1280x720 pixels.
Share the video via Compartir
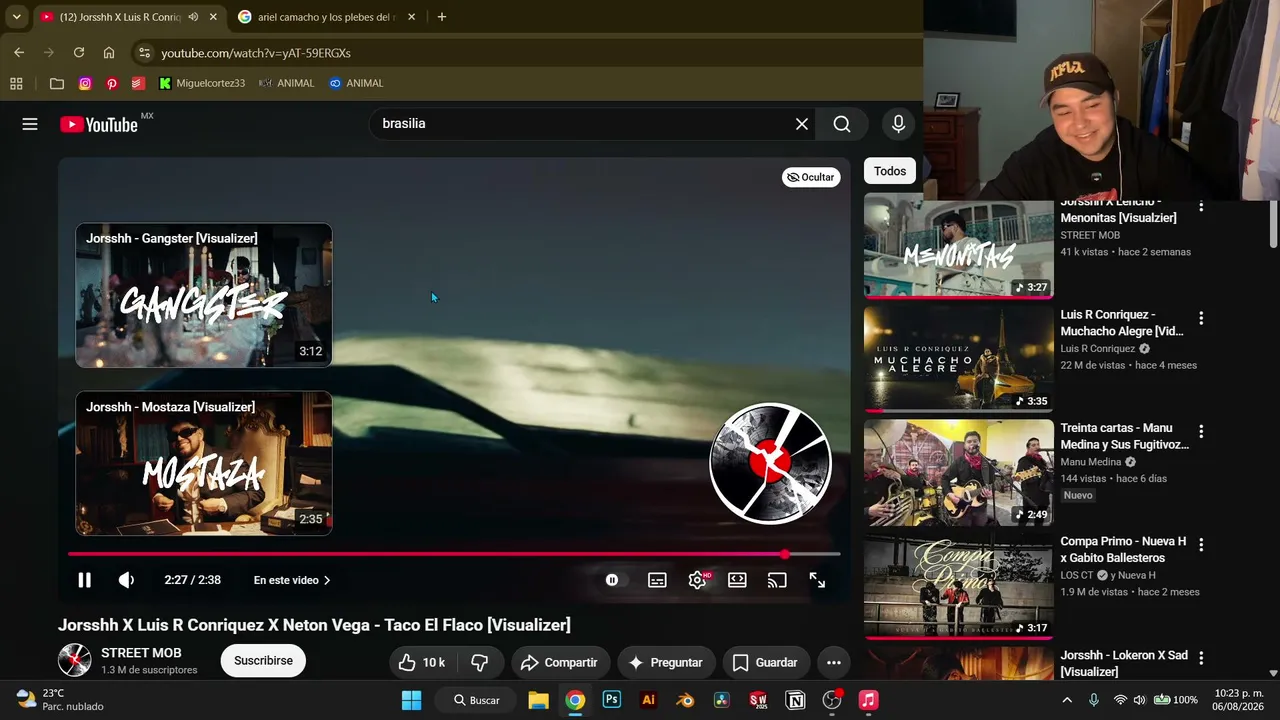click(x=559, y=662)
